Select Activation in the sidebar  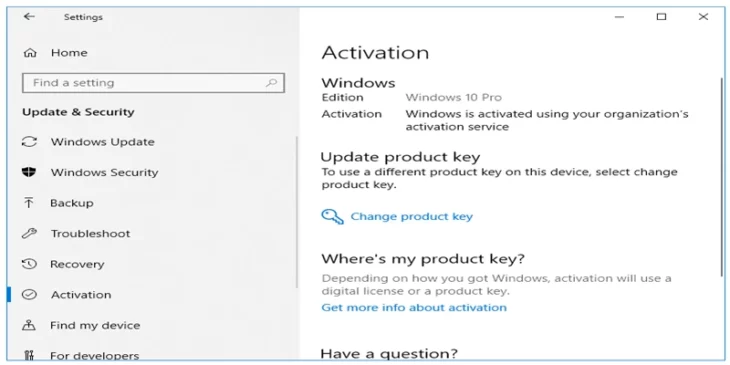(x=81, y=295)
